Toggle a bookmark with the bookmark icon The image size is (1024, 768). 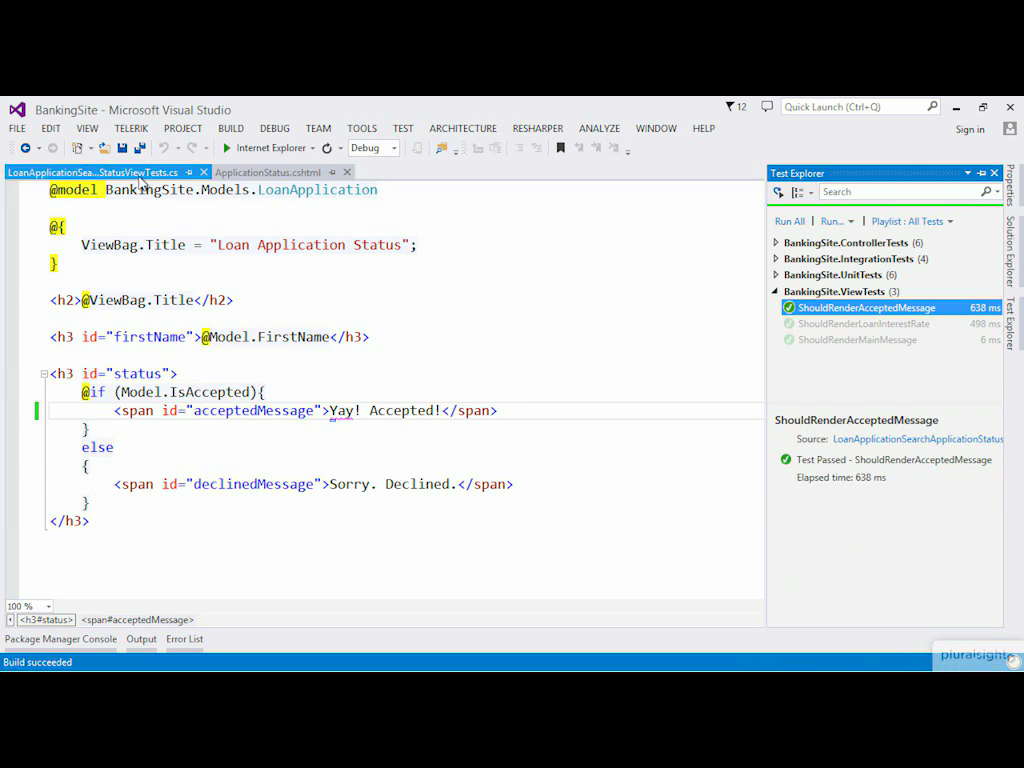pyautogui.click(x=560, y=148)
